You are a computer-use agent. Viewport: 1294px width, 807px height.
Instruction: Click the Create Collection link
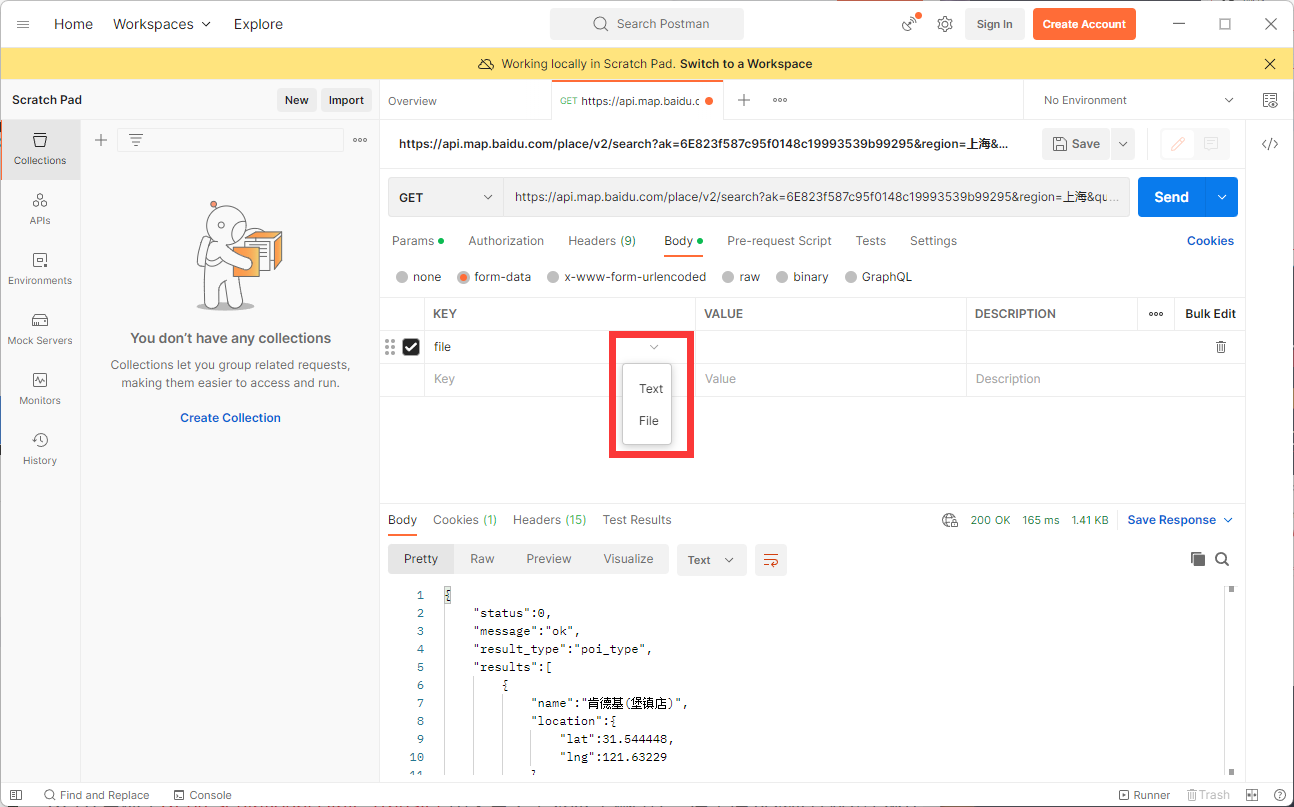230,418
